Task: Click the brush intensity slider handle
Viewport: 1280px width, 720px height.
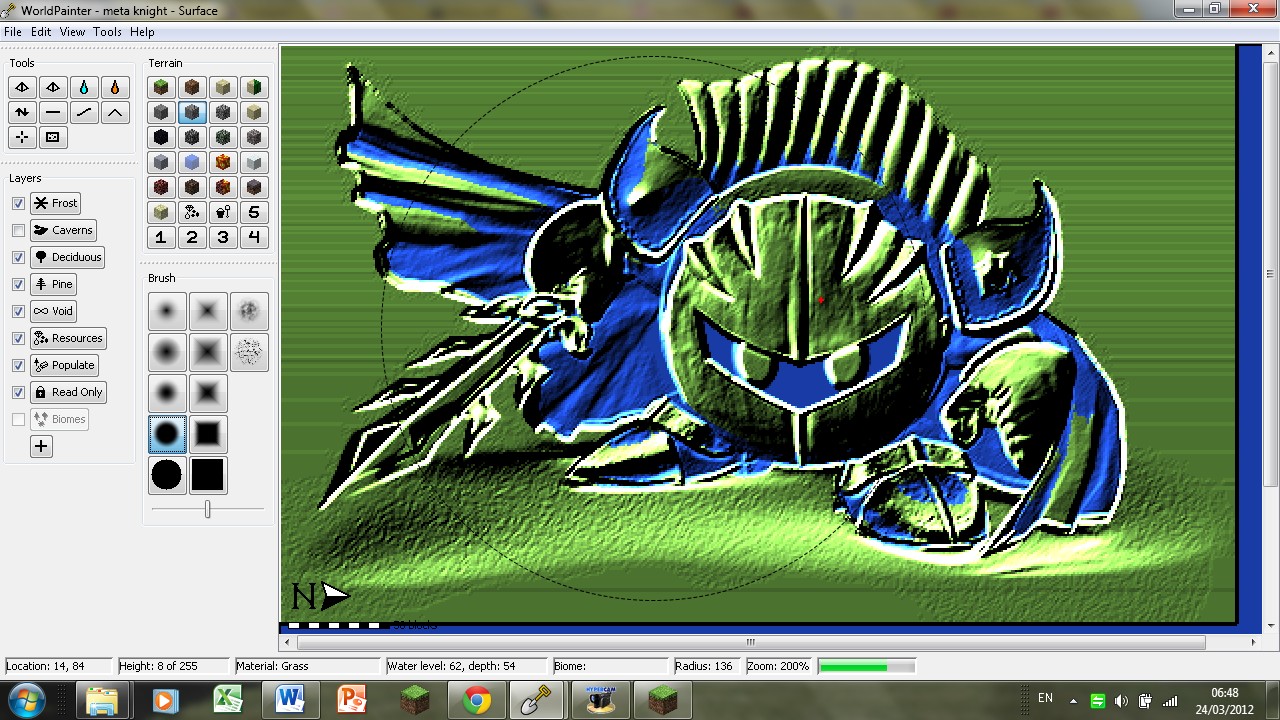Action: click(x=207, y=510)
